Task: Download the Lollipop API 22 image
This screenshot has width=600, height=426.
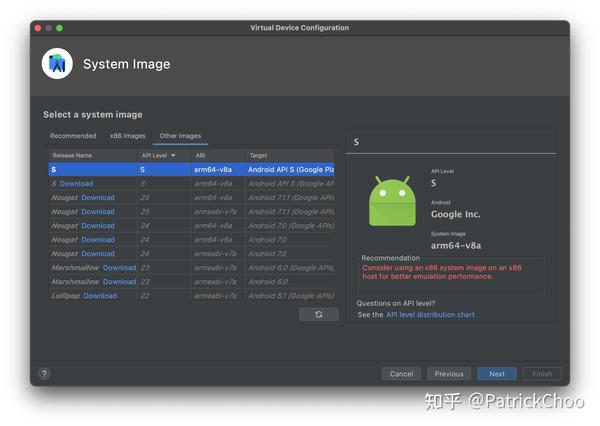Action: [x=100, y=296]
